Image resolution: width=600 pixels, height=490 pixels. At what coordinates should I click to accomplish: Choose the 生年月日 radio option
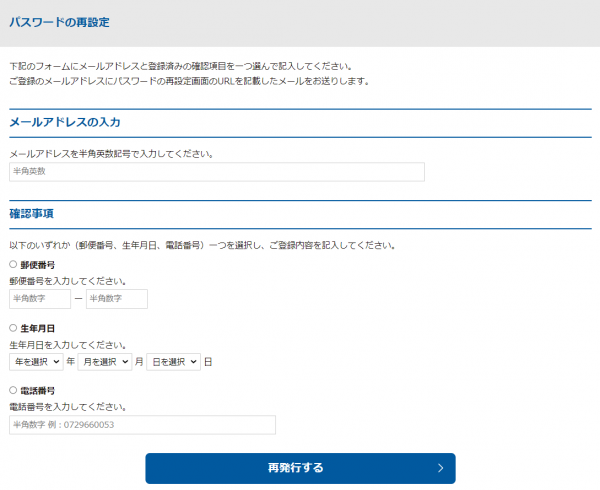(x=13, y=328)
